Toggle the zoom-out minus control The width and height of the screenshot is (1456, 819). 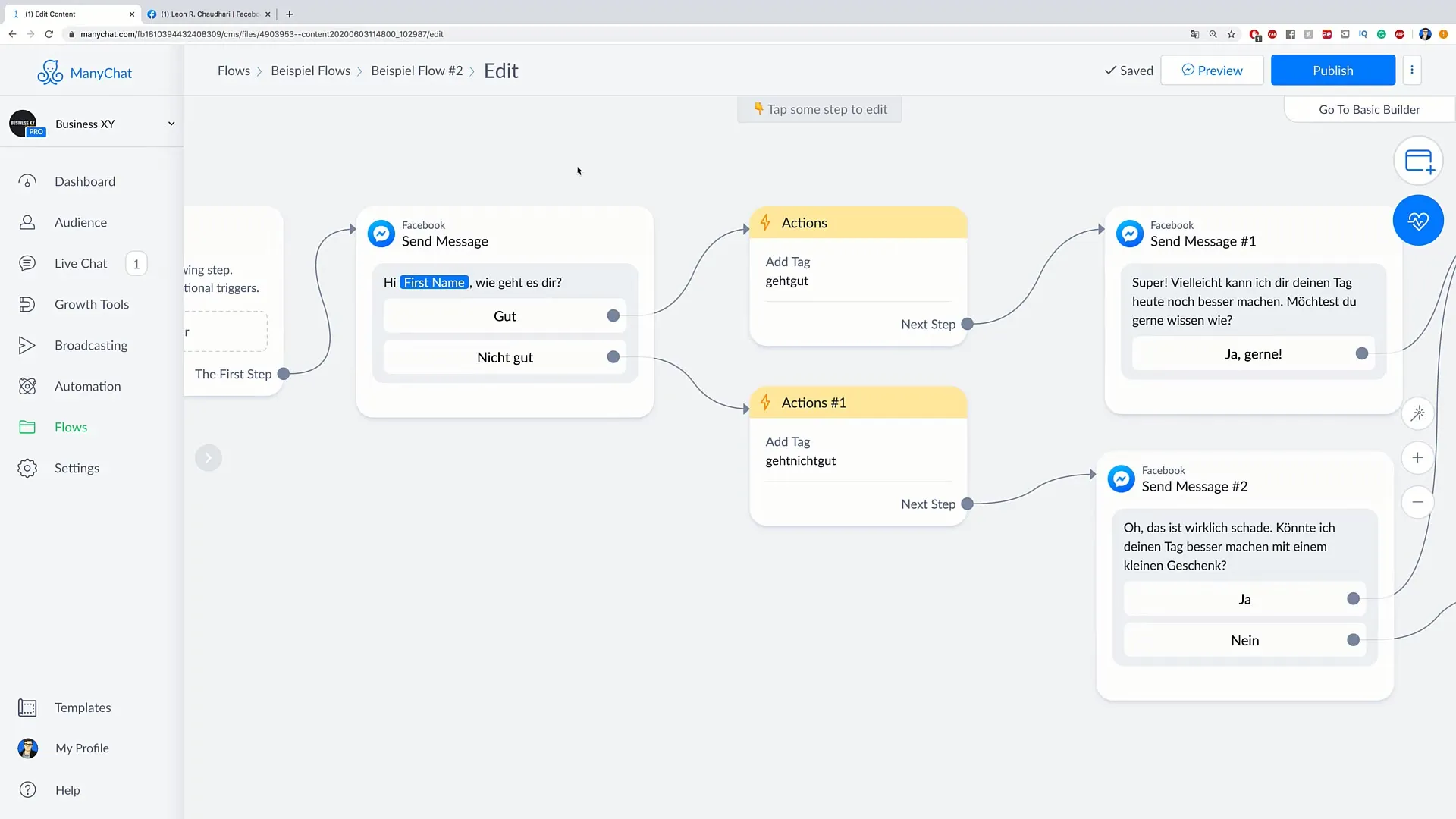point(1419,501)
